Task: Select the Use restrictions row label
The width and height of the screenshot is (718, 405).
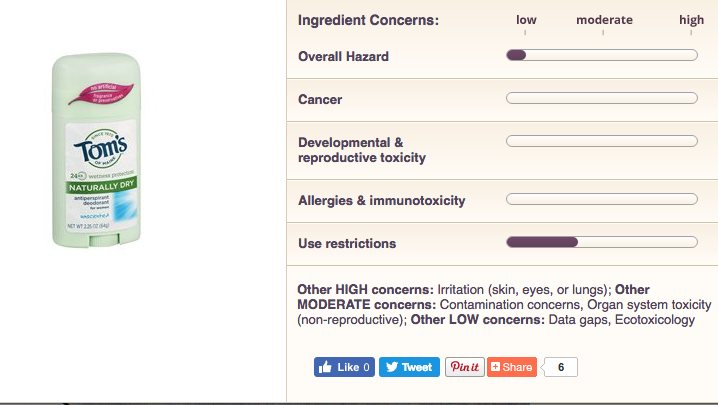Action: click(347, 244)
